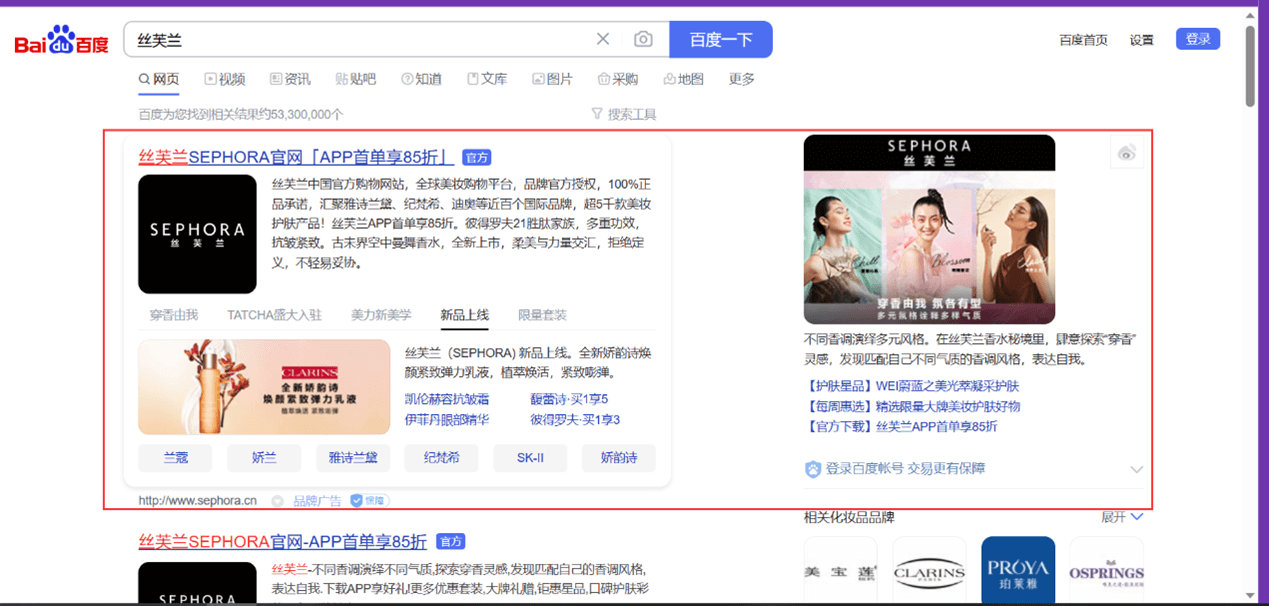Viewport: 1269px width, 606px height.
Task: Toggle the eye icon beside the Sephora banner
Action: (1127, 153)
